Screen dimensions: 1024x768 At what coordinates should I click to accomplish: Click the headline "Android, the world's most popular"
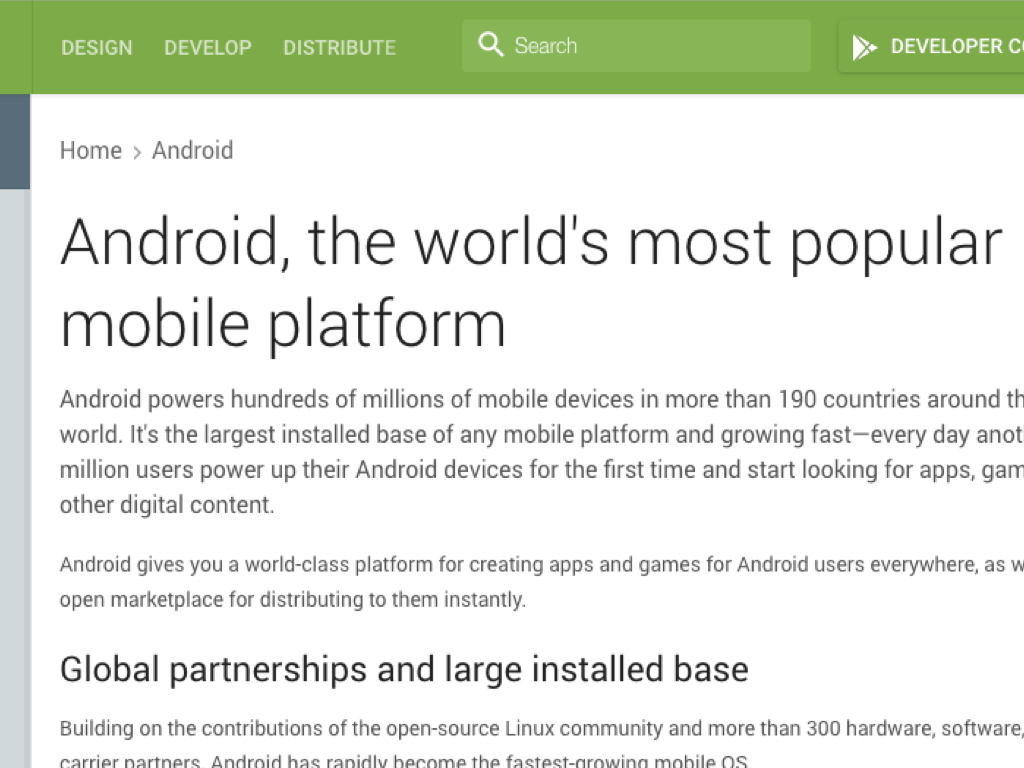[x=531, y=243]
